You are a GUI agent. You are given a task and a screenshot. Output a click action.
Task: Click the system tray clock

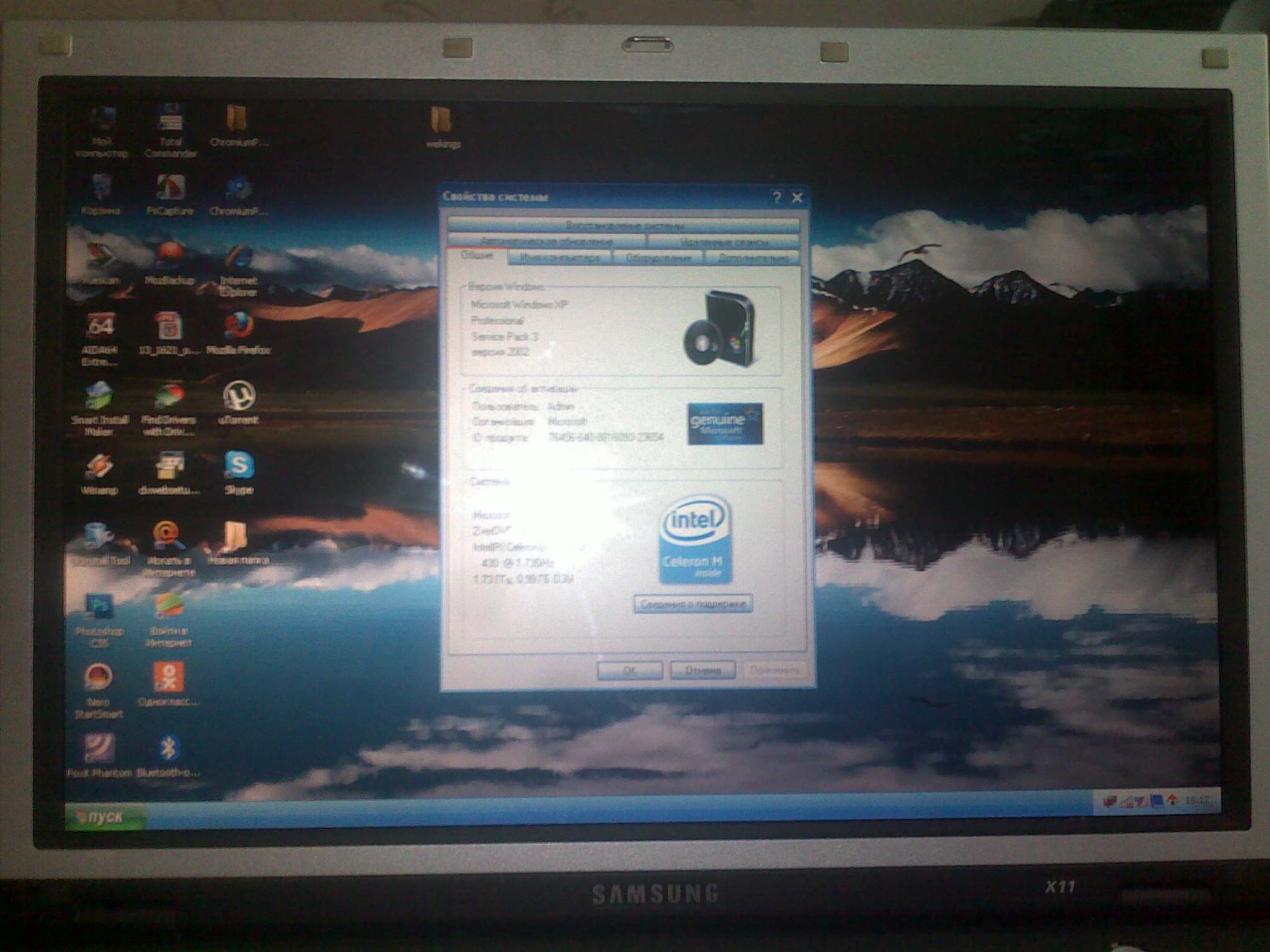coord(1197,801)
